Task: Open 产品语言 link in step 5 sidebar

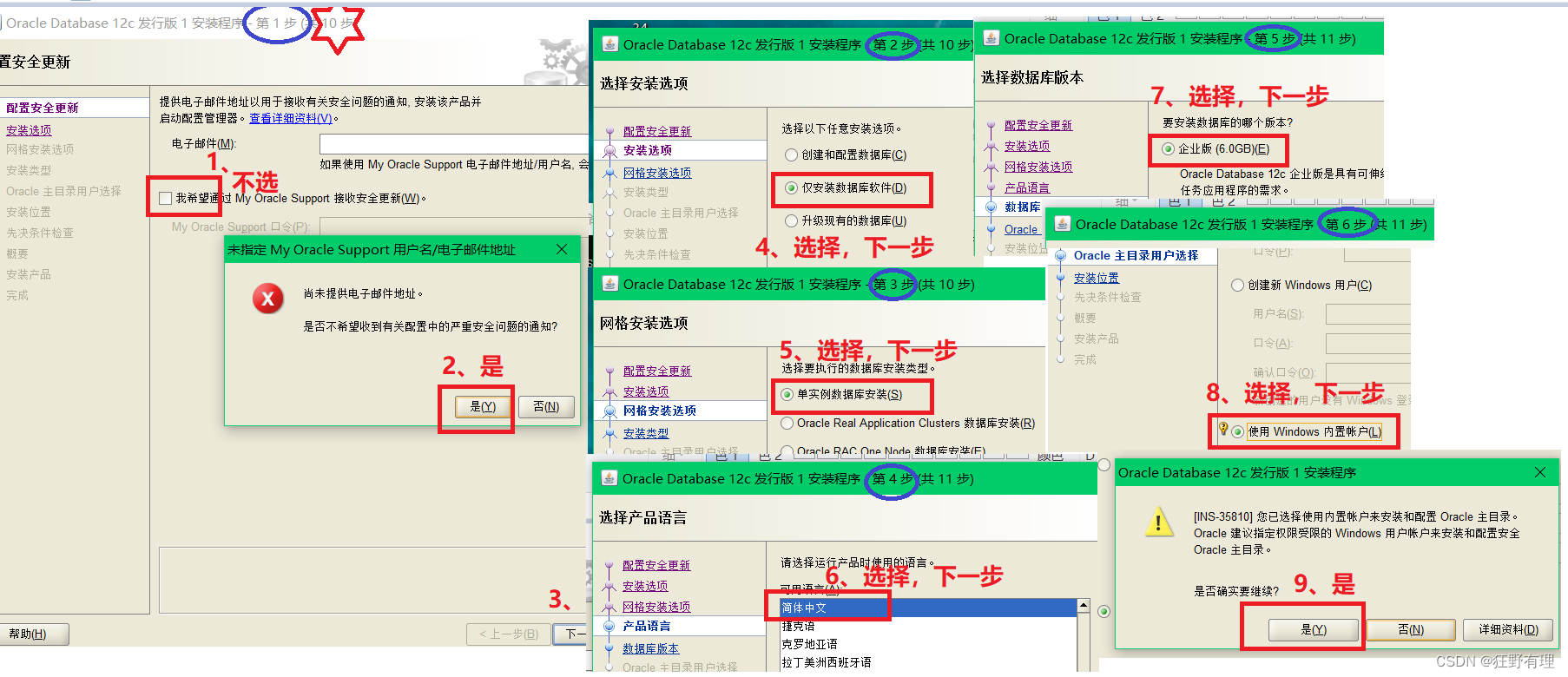Action: [1027, 188]
